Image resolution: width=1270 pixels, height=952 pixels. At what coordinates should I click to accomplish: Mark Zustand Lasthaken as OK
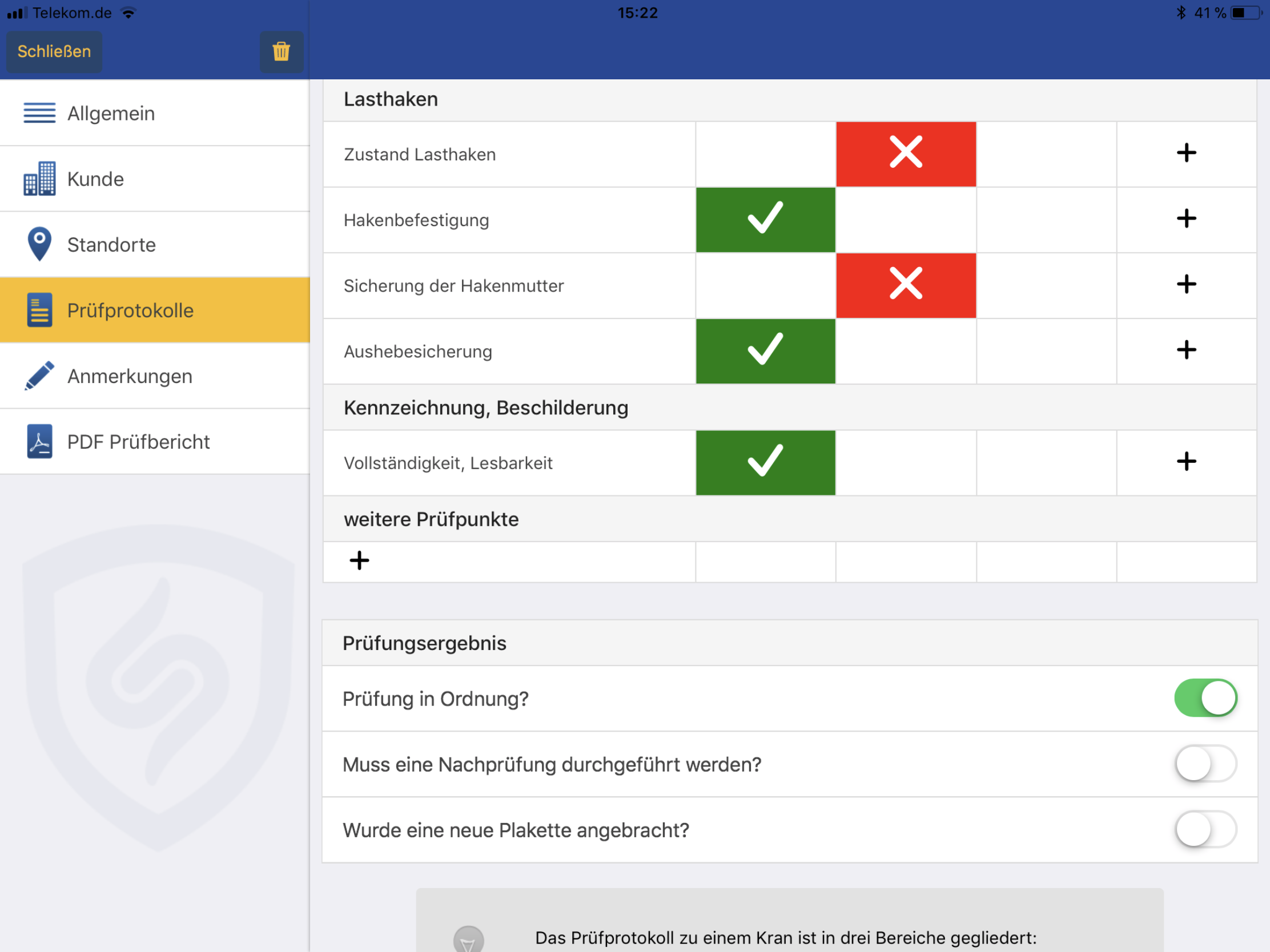tap(765, 154)
